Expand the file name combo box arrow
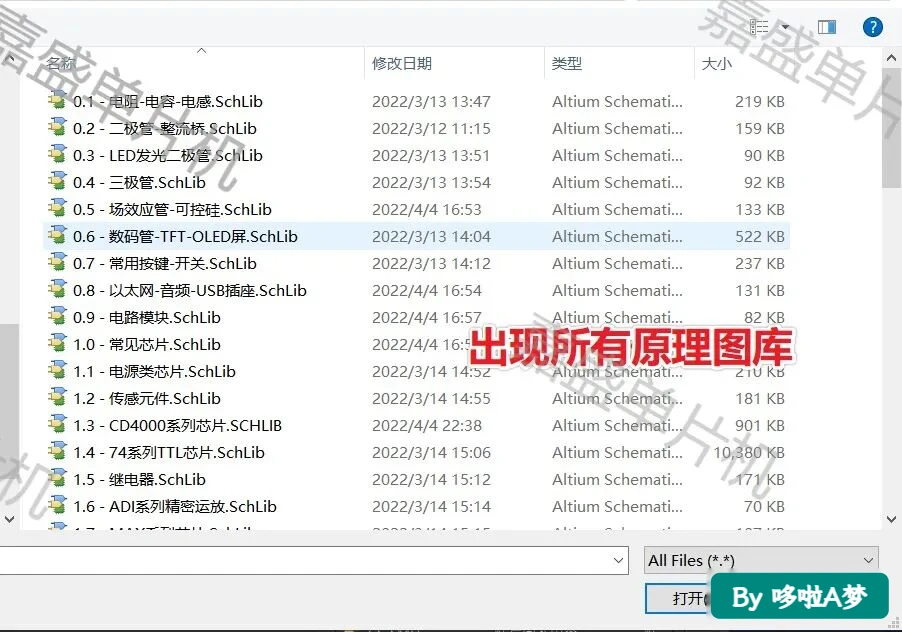 pyautogui.click(x=618, y=560)
